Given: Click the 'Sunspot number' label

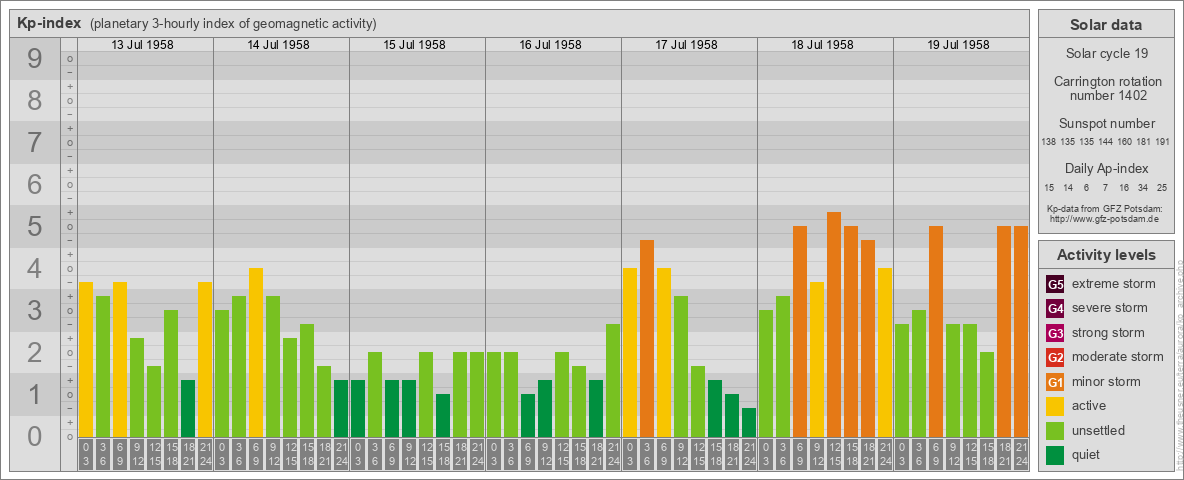Looking at the screenshot, I should tap(1106, 124).
